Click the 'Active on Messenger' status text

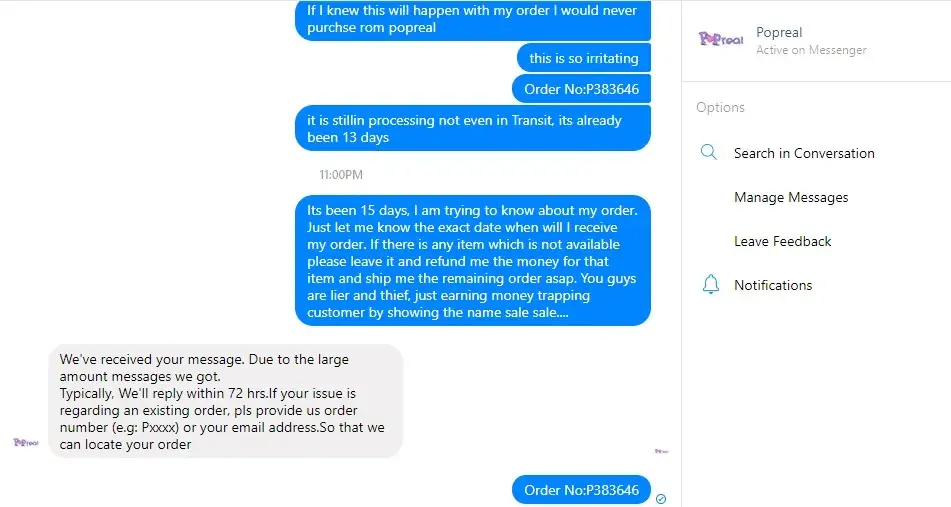pyautogui.click(x=811, y=50)
